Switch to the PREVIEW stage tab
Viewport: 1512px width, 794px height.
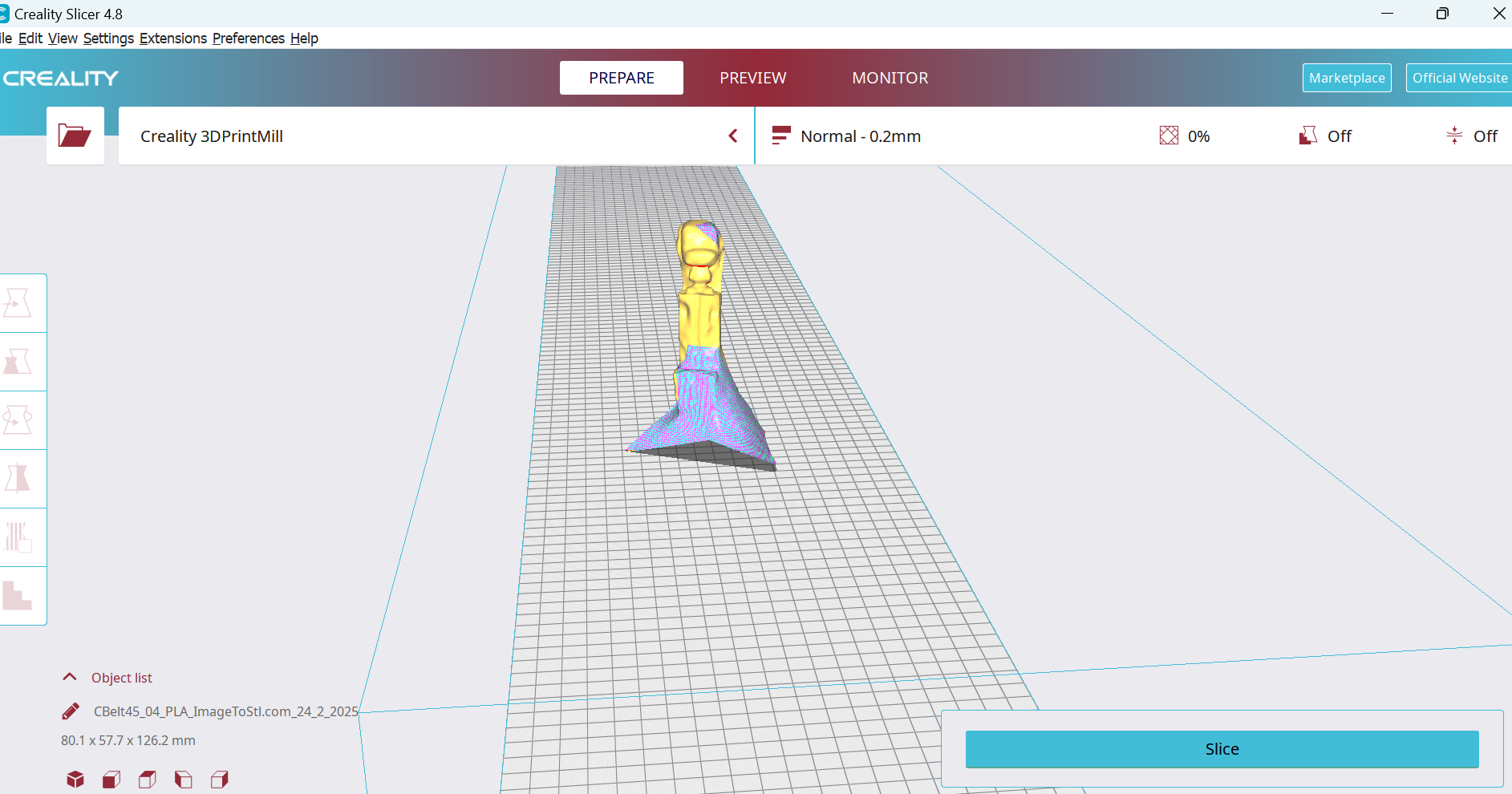[x=753, y=78]
